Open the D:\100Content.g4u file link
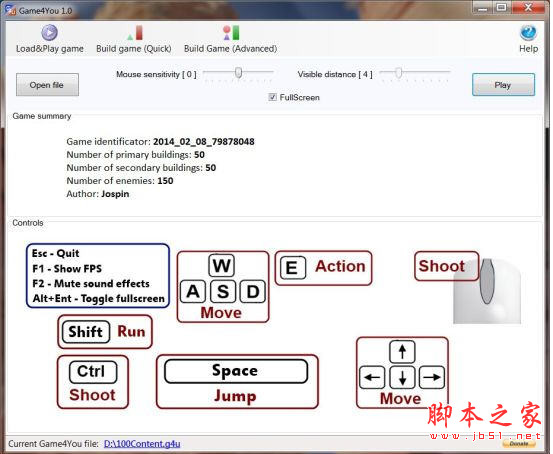 point(142,443)
